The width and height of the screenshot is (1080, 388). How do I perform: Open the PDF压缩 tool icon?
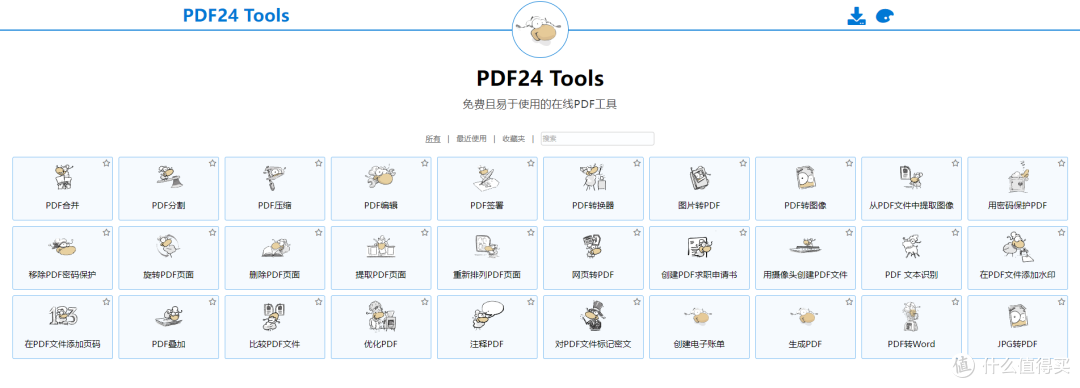click(275, 178)
